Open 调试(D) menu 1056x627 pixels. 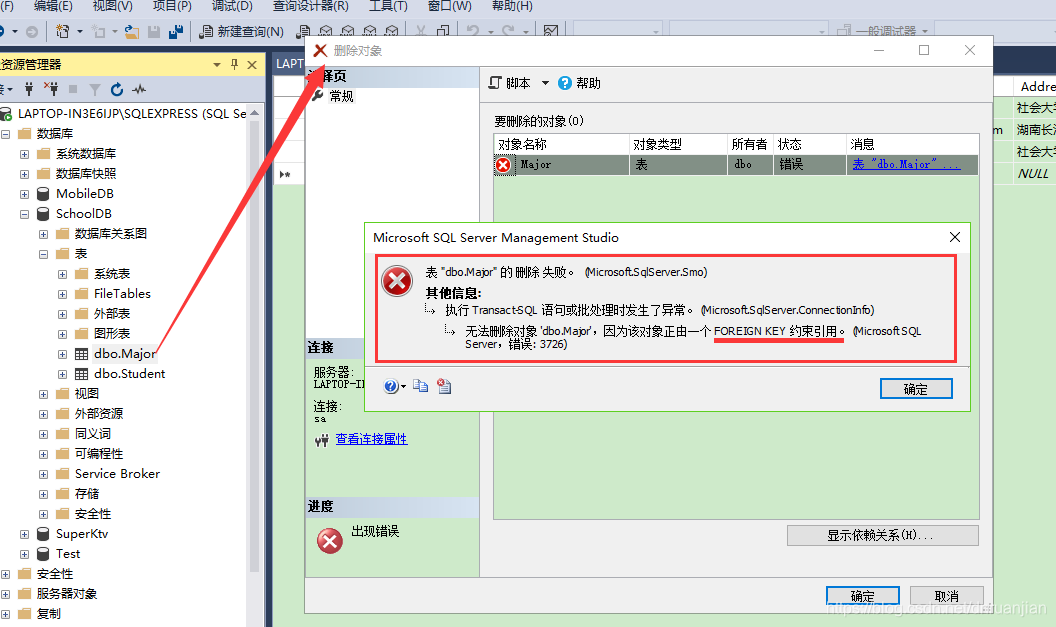(232, 6)
